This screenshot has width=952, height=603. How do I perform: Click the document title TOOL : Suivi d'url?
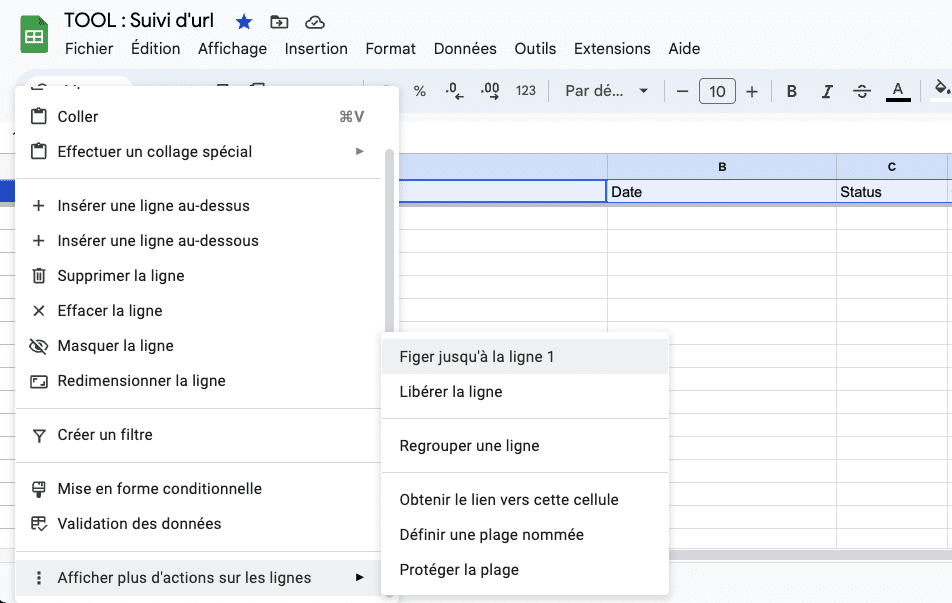point(139,21)
